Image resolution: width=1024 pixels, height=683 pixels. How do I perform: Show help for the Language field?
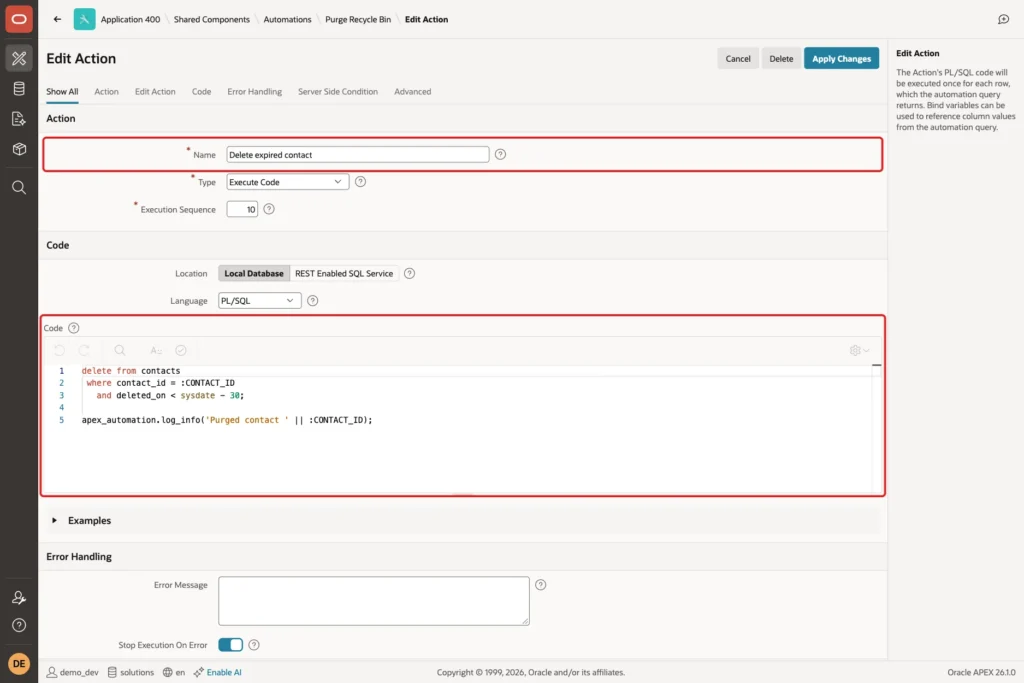(x=313, y=300)
